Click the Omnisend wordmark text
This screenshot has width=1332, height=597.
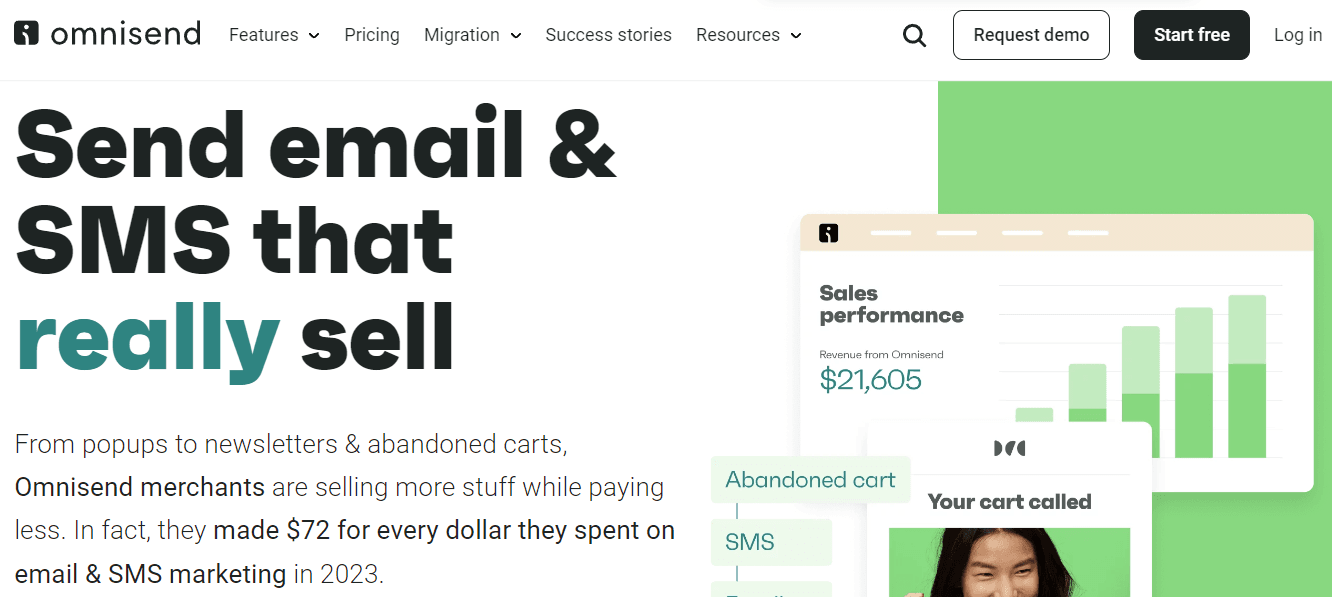coord(125,34)
